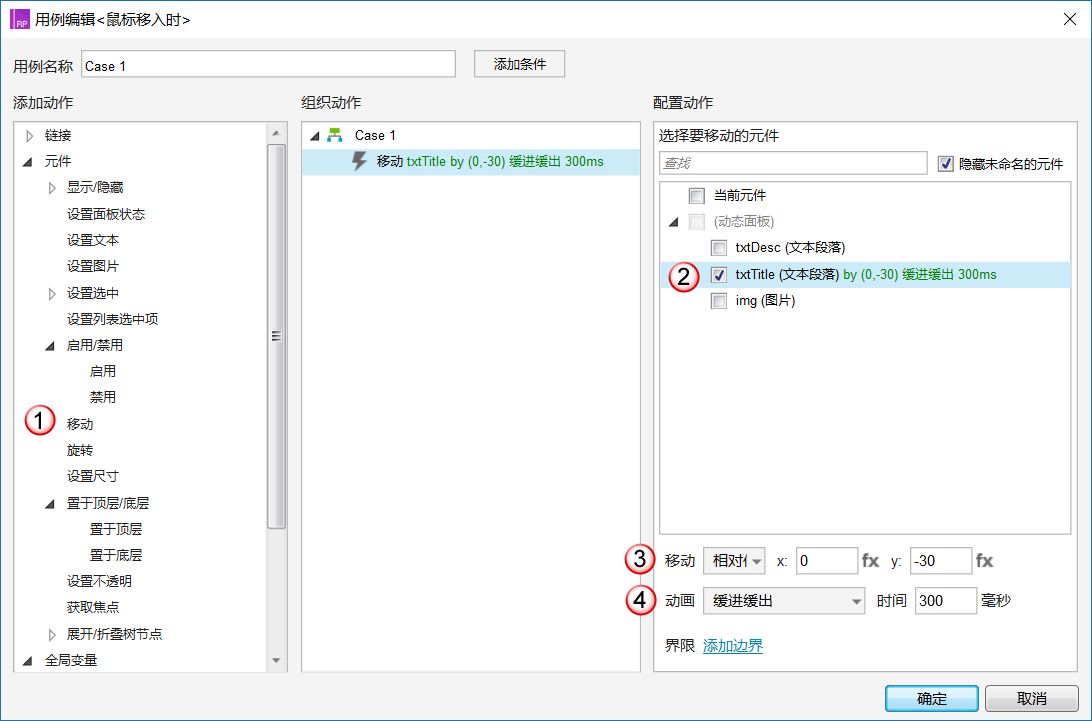
Task: Click the action list scrollbar up arrow
Action: pyautogui.click(x=276, y=133)
